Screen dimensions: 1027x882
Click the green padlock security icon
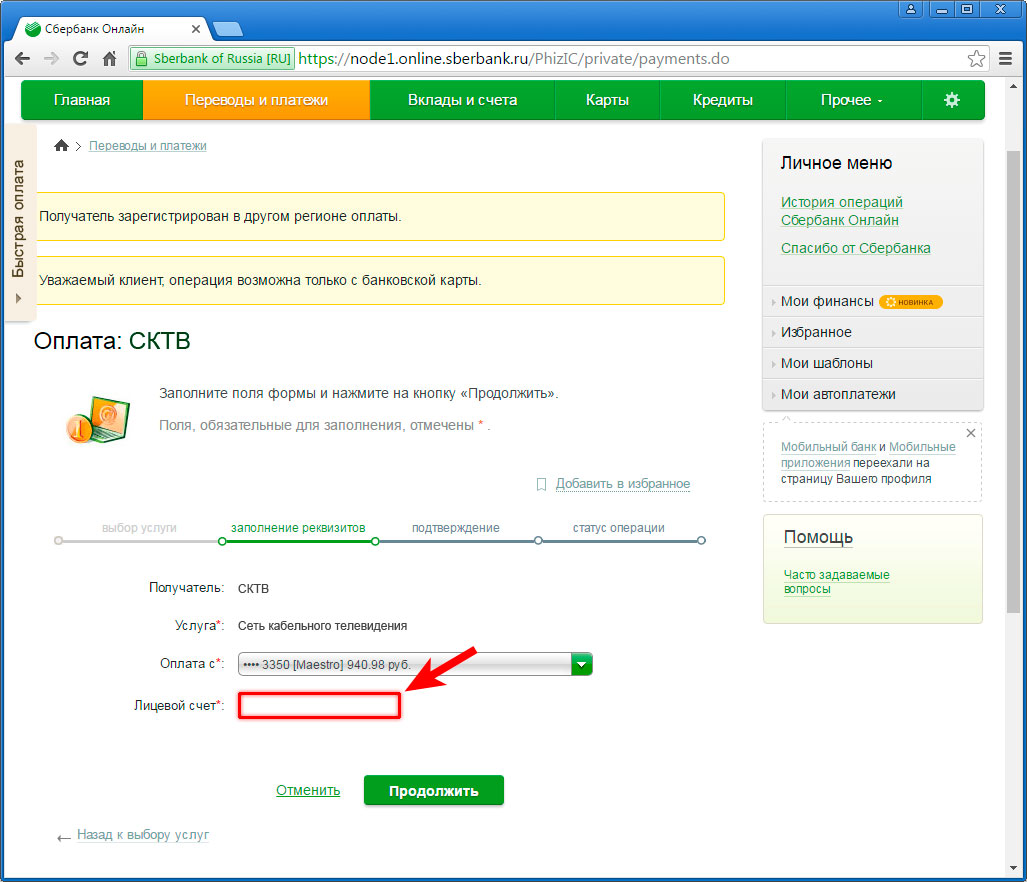141,59
